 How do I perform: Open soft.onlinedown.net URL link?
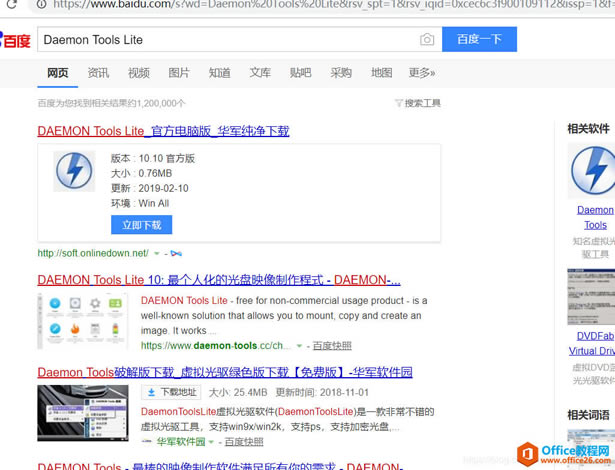pyautogui.click(x=93, y=253)
